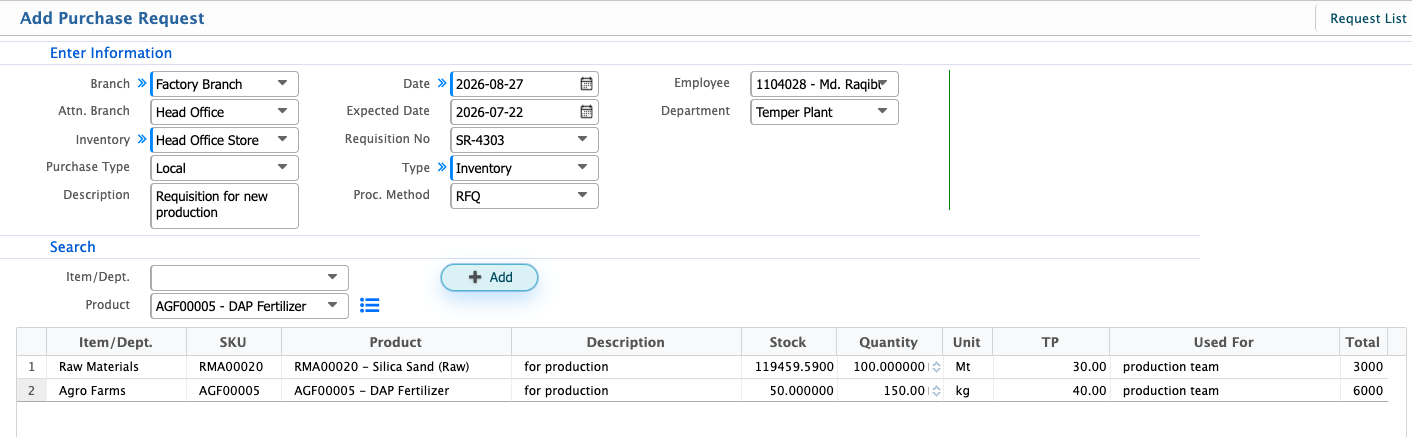Click 'production team' in the Silica Sand row
The height and width of the screenshot is (437, 1412).
tap(1171, 367)
